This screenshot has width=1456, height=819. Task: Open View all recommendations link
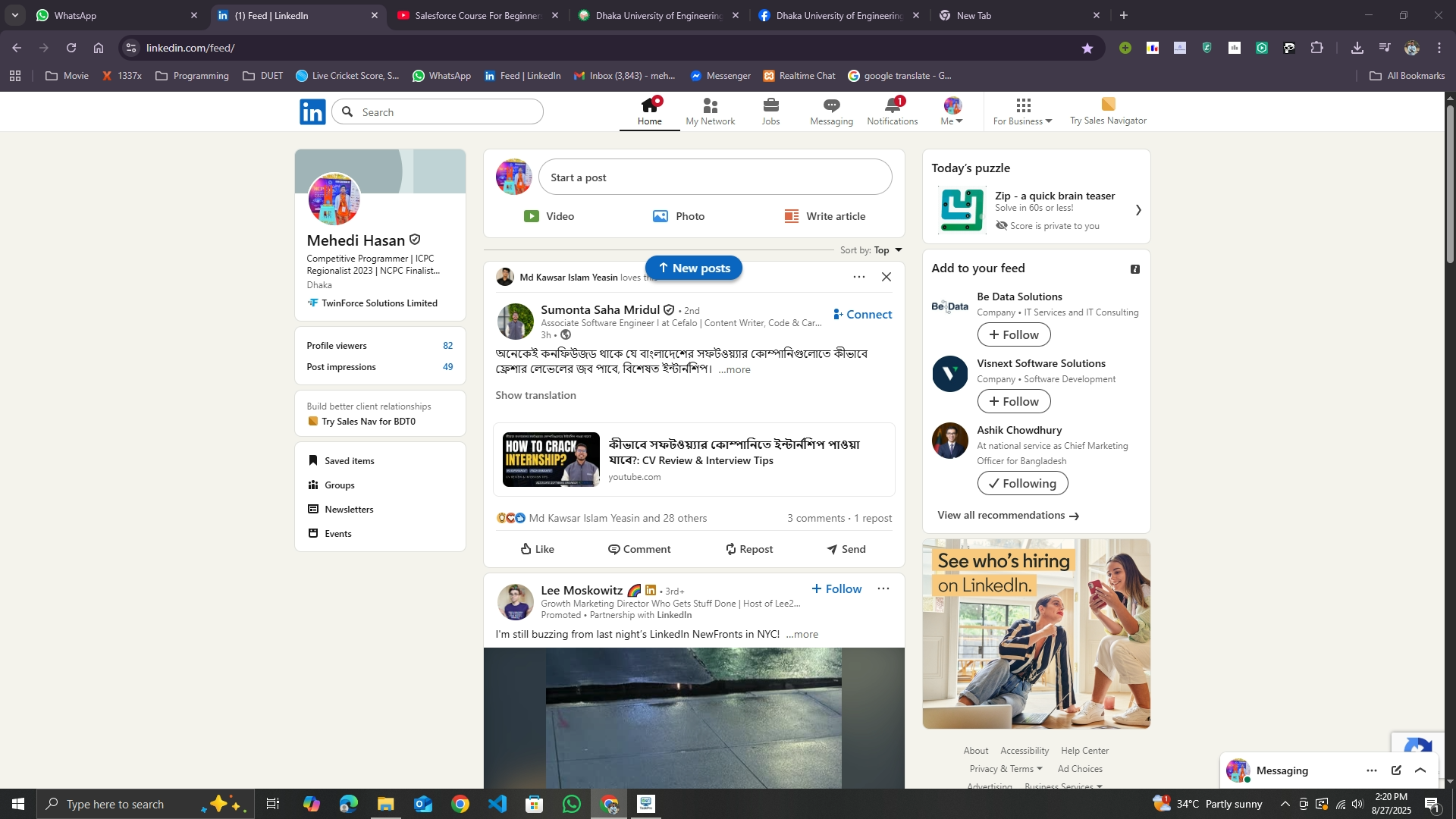1008,516
